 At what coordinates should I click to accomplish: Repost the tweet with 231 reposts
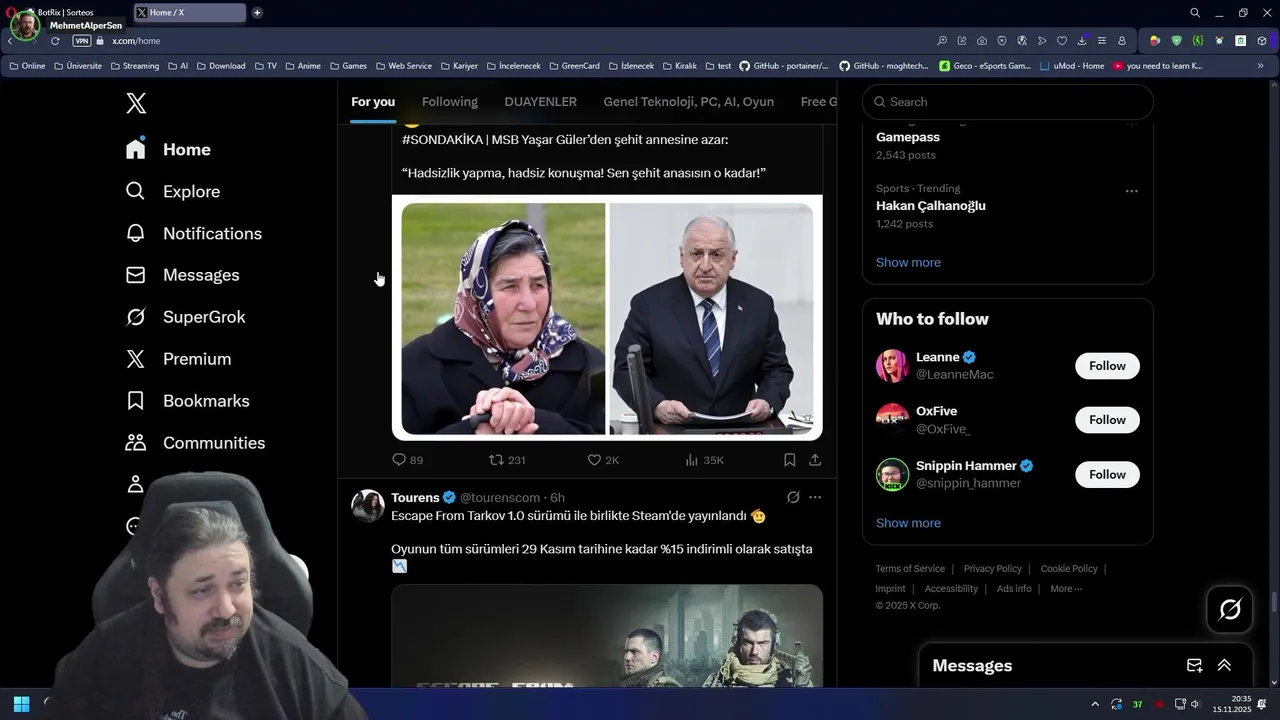(507, 460)
